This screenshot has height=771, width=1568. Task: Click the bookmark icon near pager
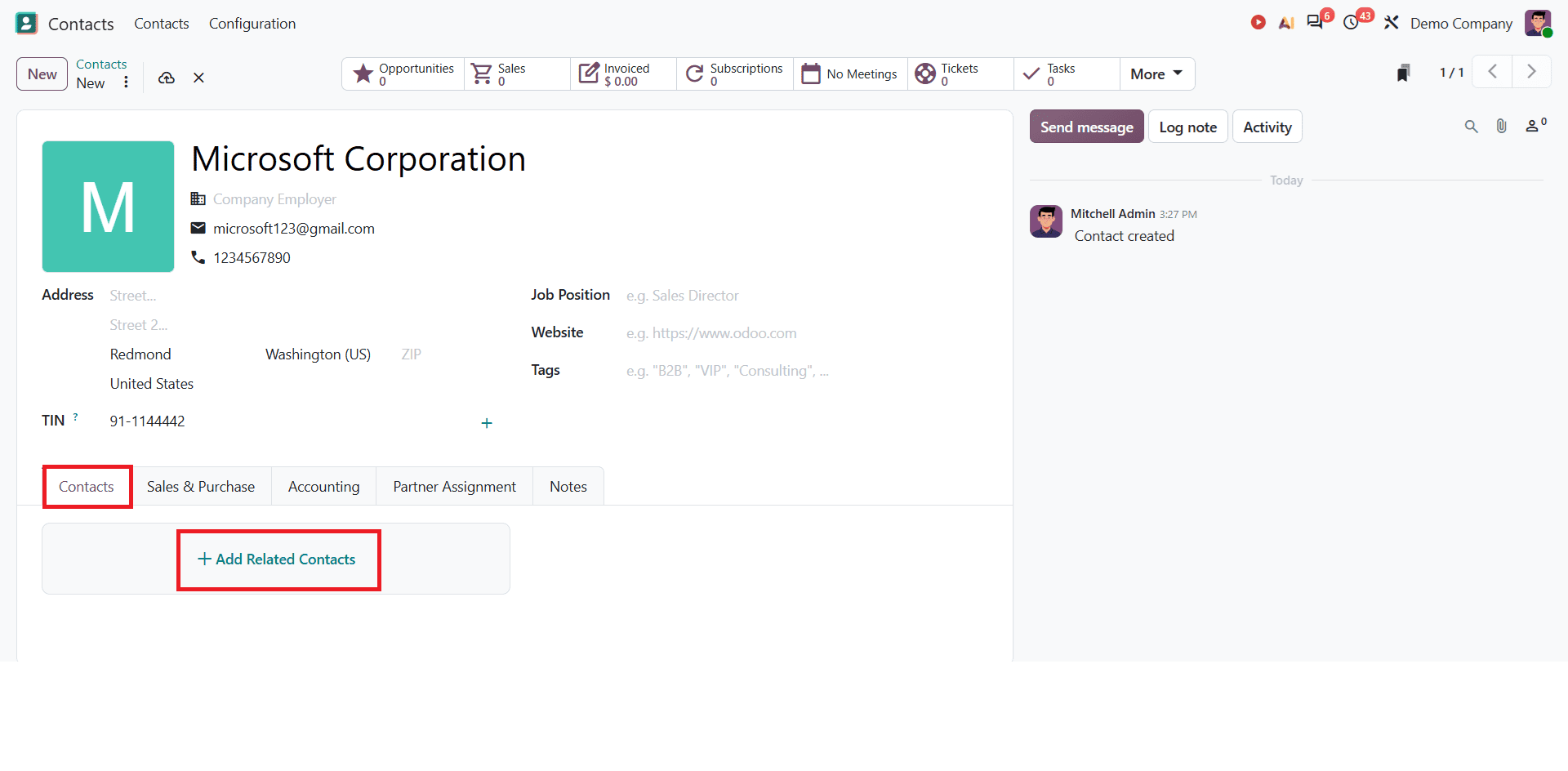[1403, 74]
